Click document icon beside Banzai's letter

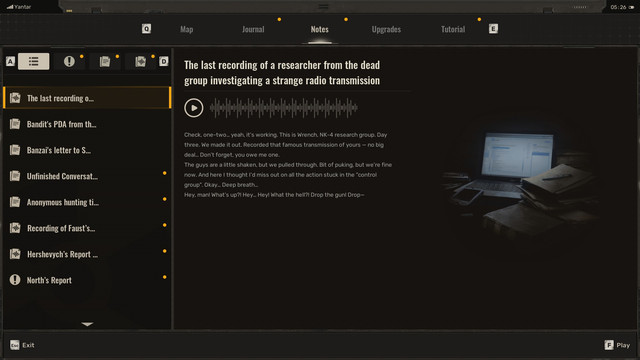coord(15,150)
